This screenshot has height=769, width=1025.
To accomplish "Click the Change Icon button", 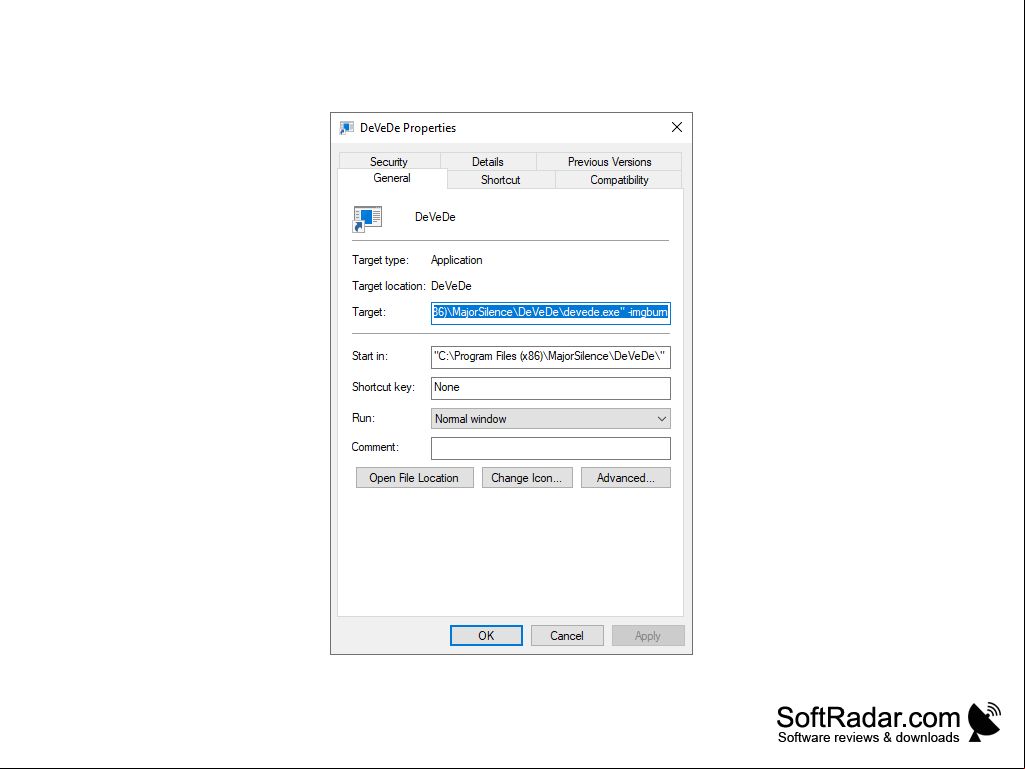I will coord(527,478).
